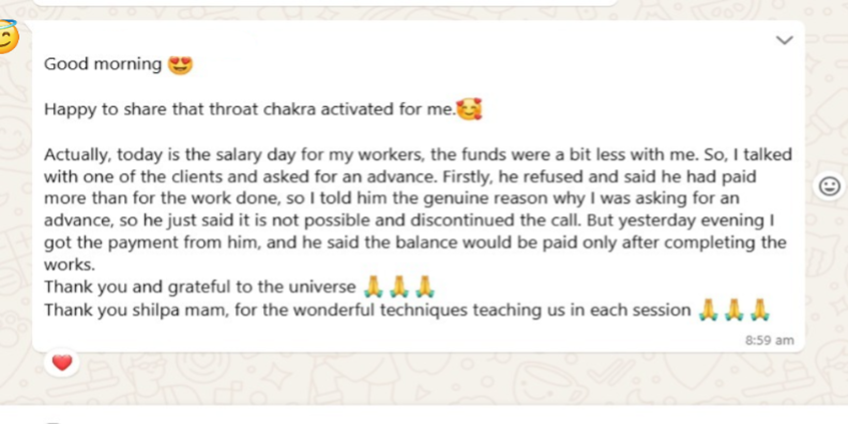The image size is (848, 424).
Task: Open the message options chevron menu
Action: click(785, 40)
